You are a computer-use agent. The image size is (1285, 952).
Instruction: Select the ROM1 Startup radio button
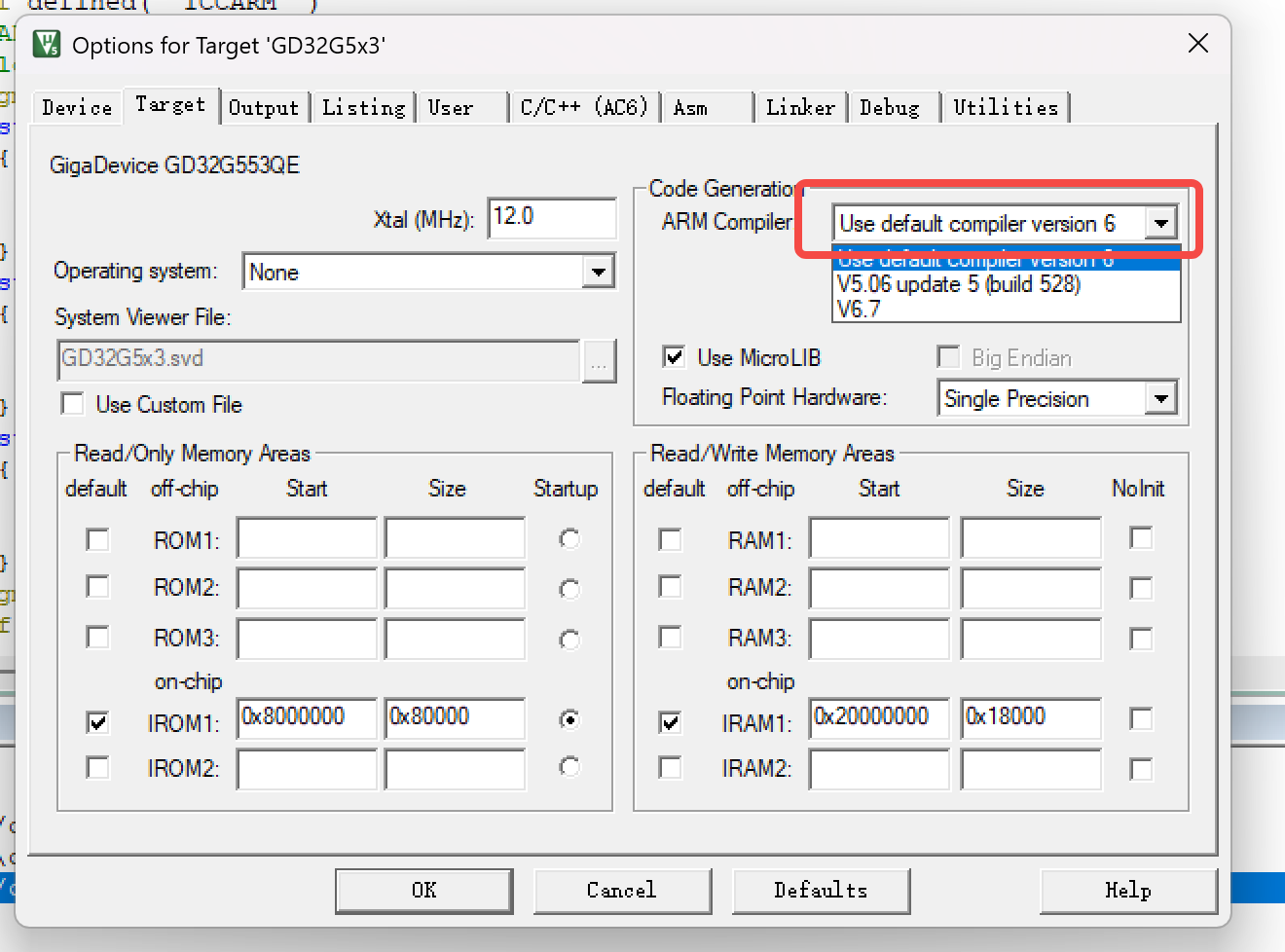click(x=567, y=537)
